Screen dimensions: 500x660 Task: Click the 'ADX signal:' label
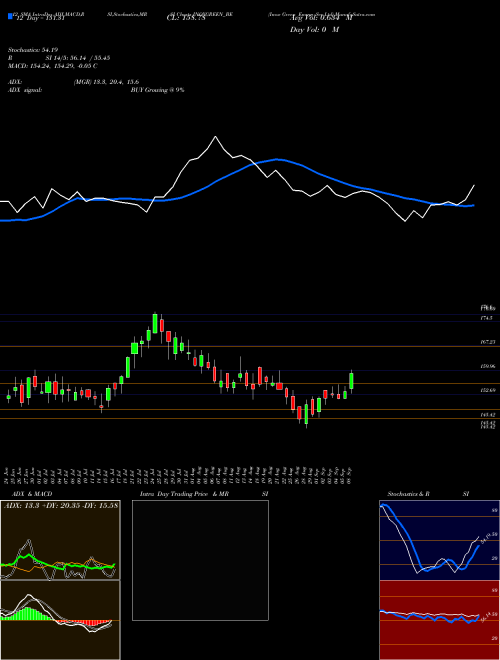[x=25, y=90]
